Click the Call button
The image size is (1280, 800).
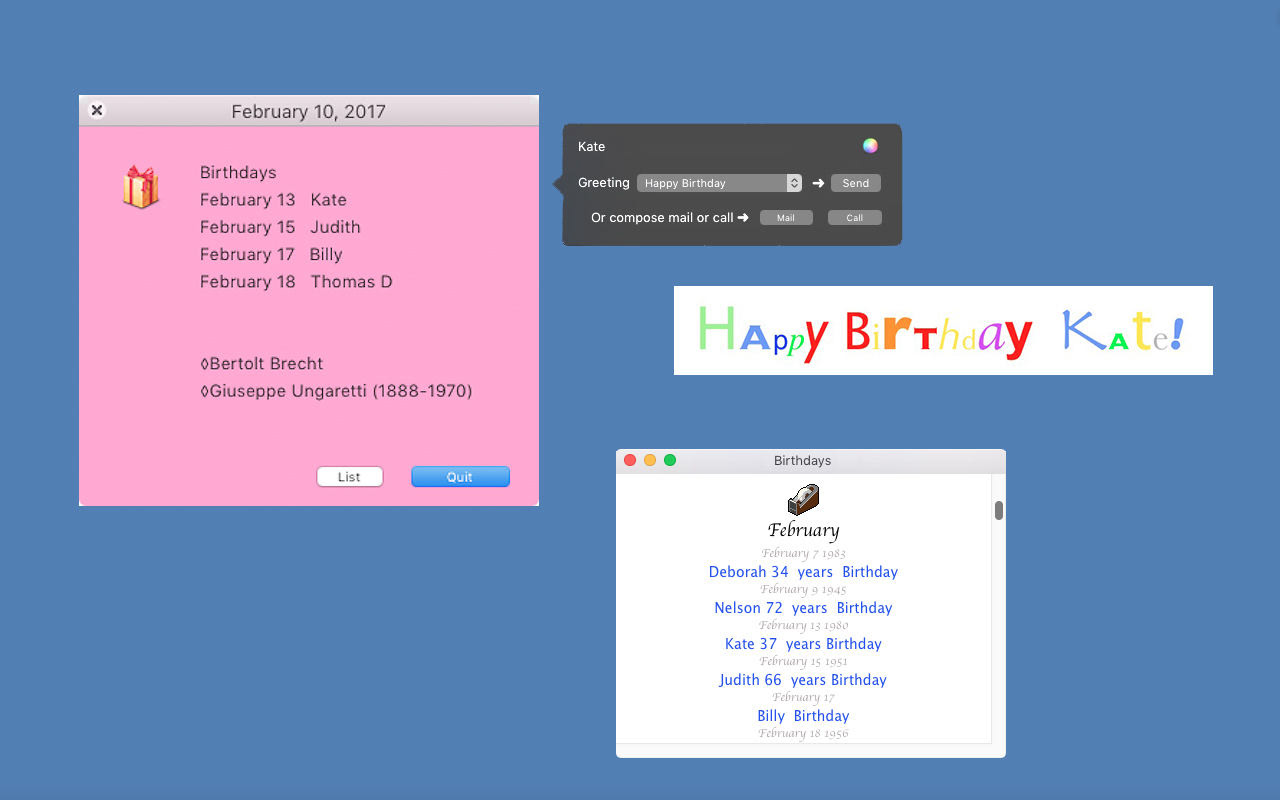click(854, 218)
